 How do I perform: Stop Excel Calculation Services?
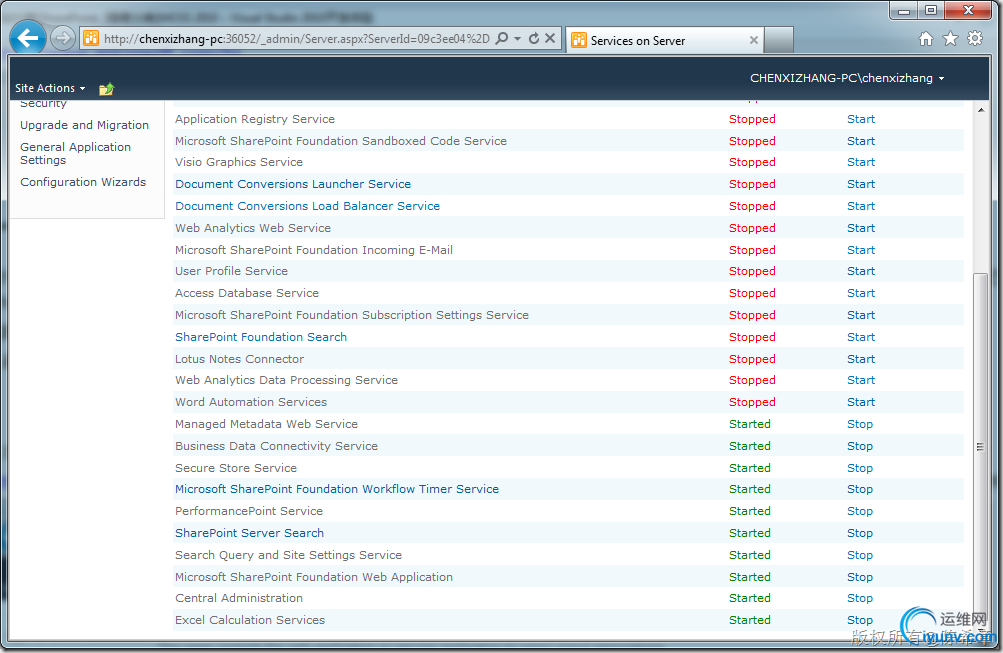click(x=860, y=620)
